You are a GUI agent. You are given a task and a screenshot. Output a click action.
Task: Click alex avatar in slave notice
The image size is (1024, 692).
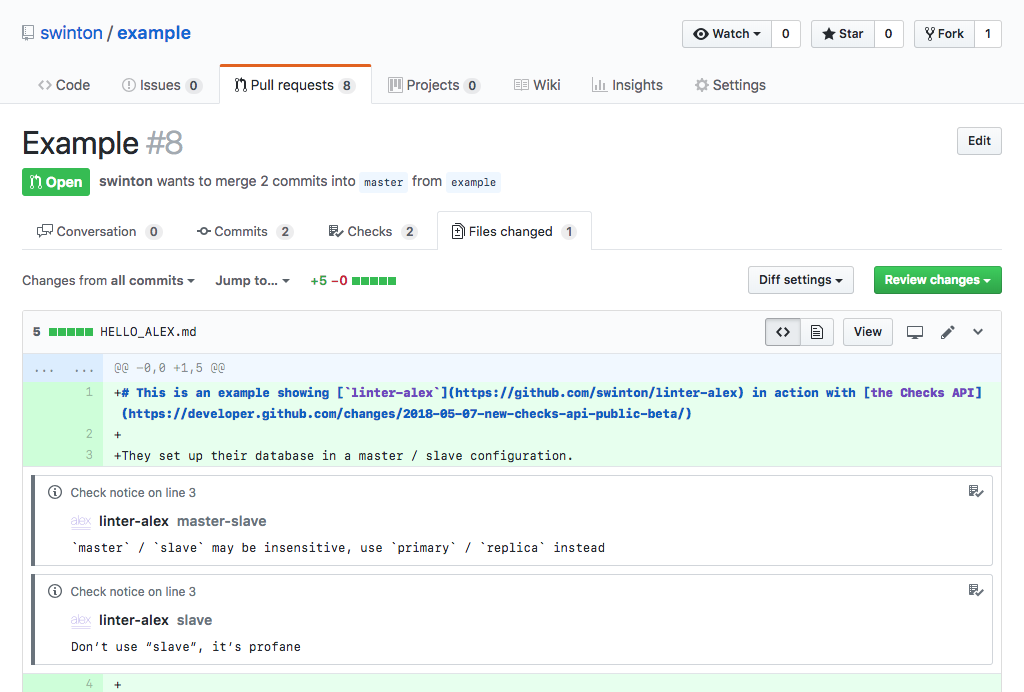tap(81, 620)
